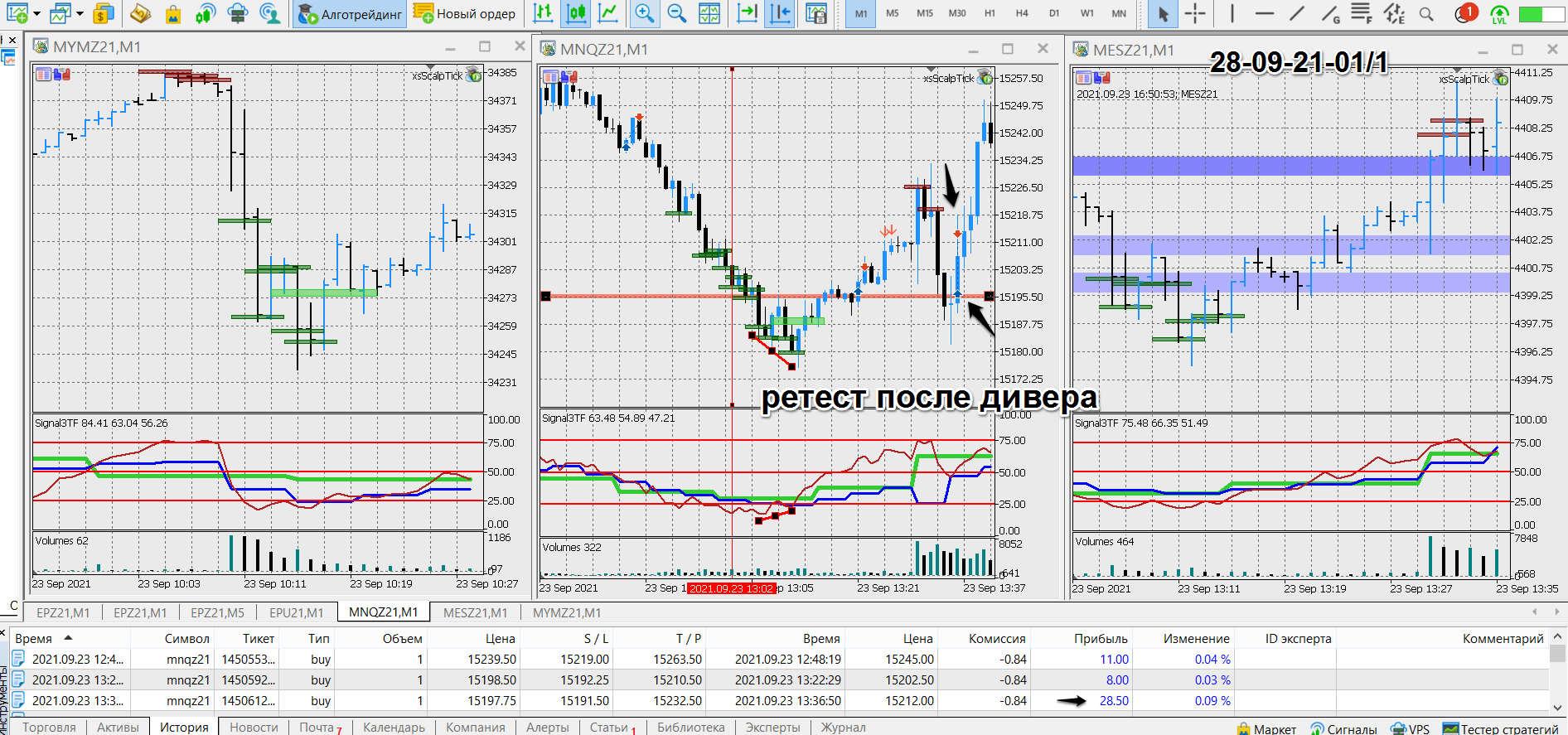Image resolution: width=1568 pixels, height=735 pixels.
Task: Open the Календарь tab
Action: (x=394, y=727)
